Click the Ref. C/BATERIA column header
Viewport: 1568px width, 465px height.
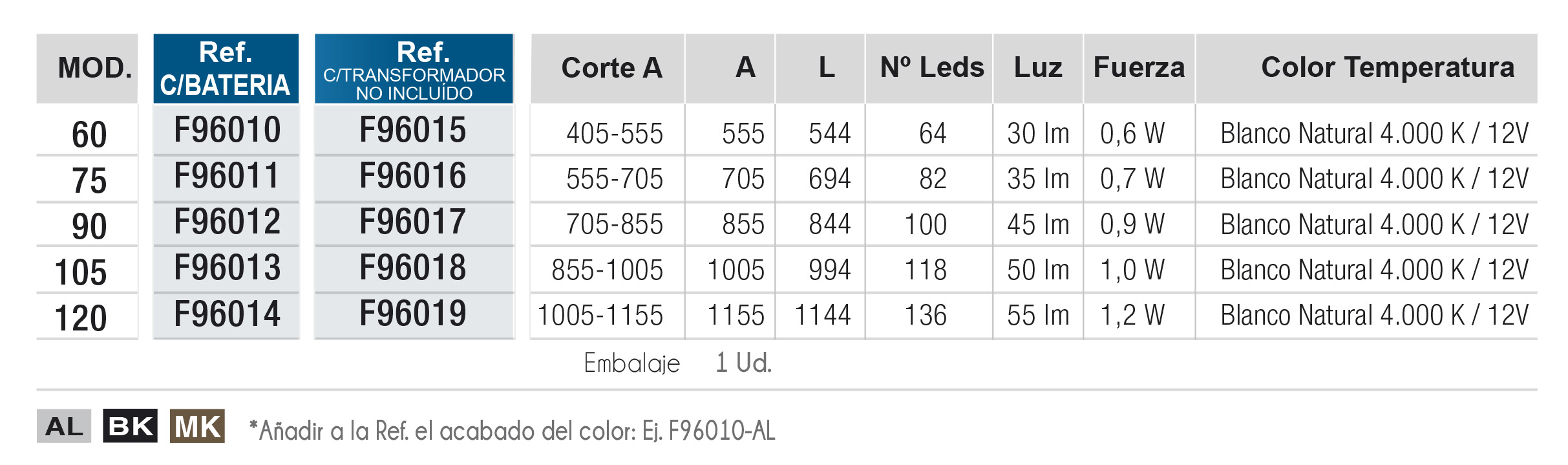coord(226,69)
